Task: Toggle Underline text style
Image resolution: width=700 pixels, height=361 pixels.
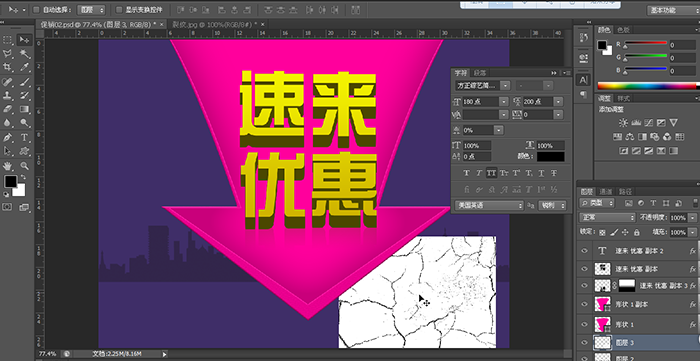Action: (x=542, y=173)
